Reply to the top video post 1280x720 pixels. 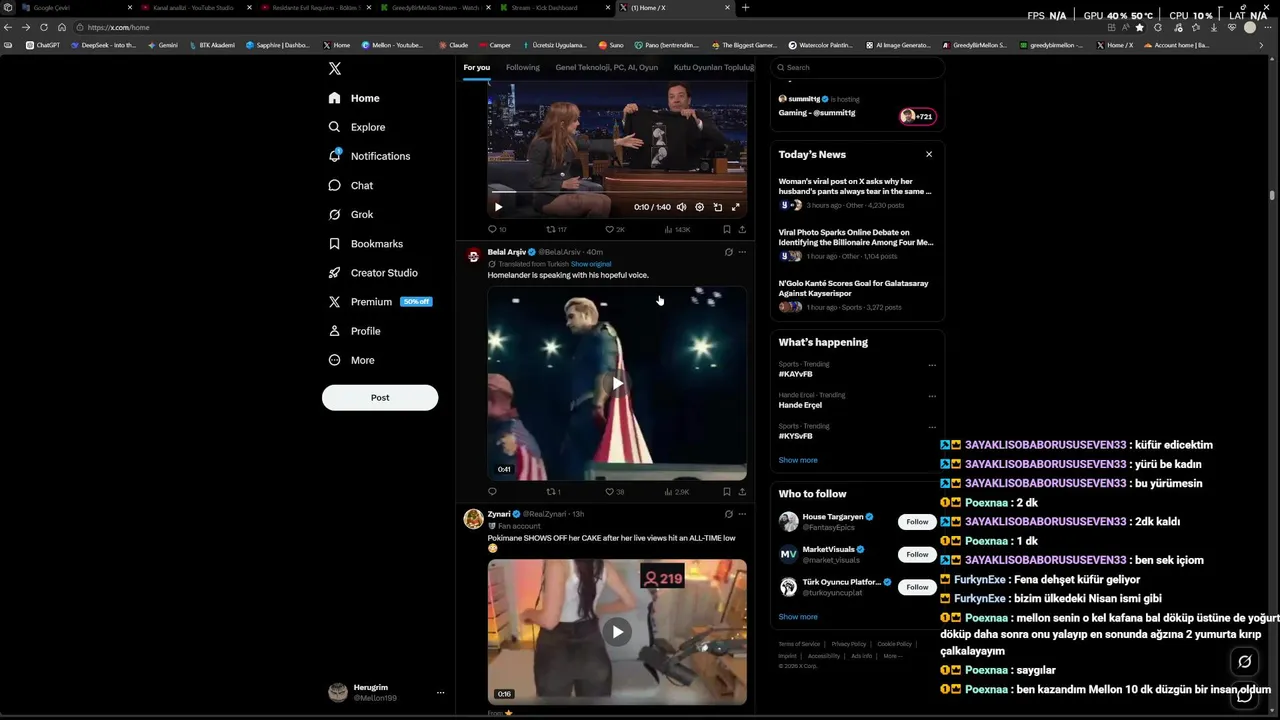496,229
